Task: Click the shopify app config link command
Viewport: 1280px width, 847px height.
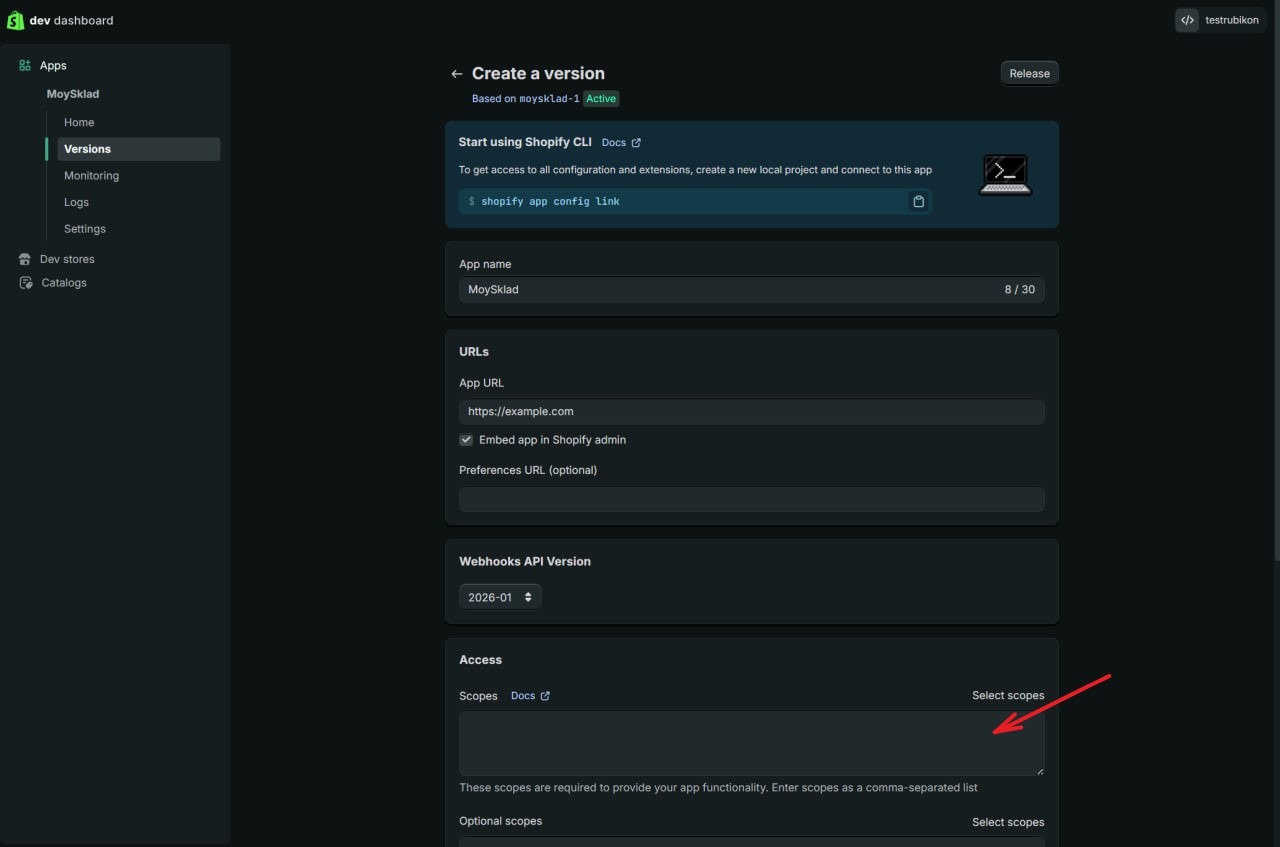Action: click(550, 202)
